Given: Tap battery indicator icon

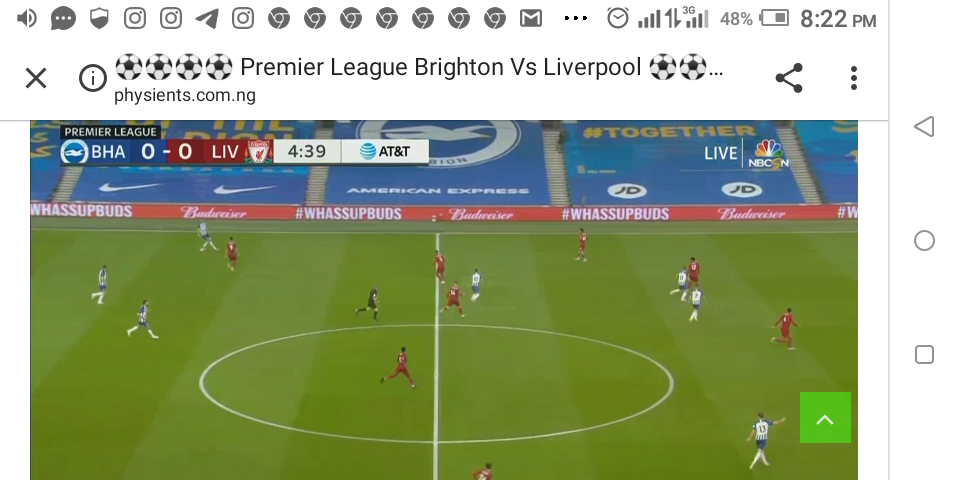Looking at the screenshot, I should 774,18.
